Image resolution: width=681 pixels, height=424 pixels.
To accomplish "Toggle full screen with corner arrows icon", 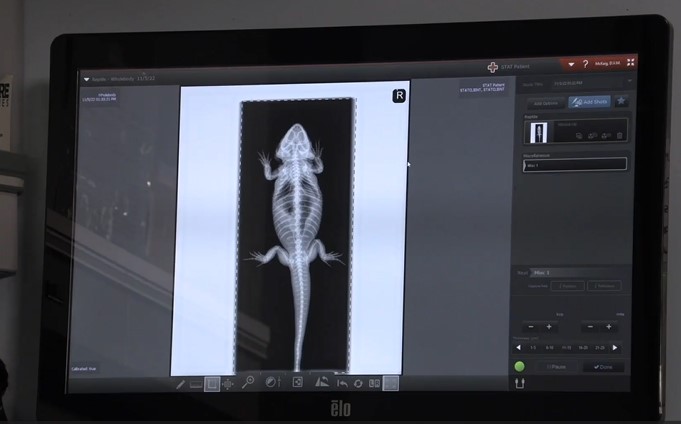I will pyautogui.click(x=631, y=63).
